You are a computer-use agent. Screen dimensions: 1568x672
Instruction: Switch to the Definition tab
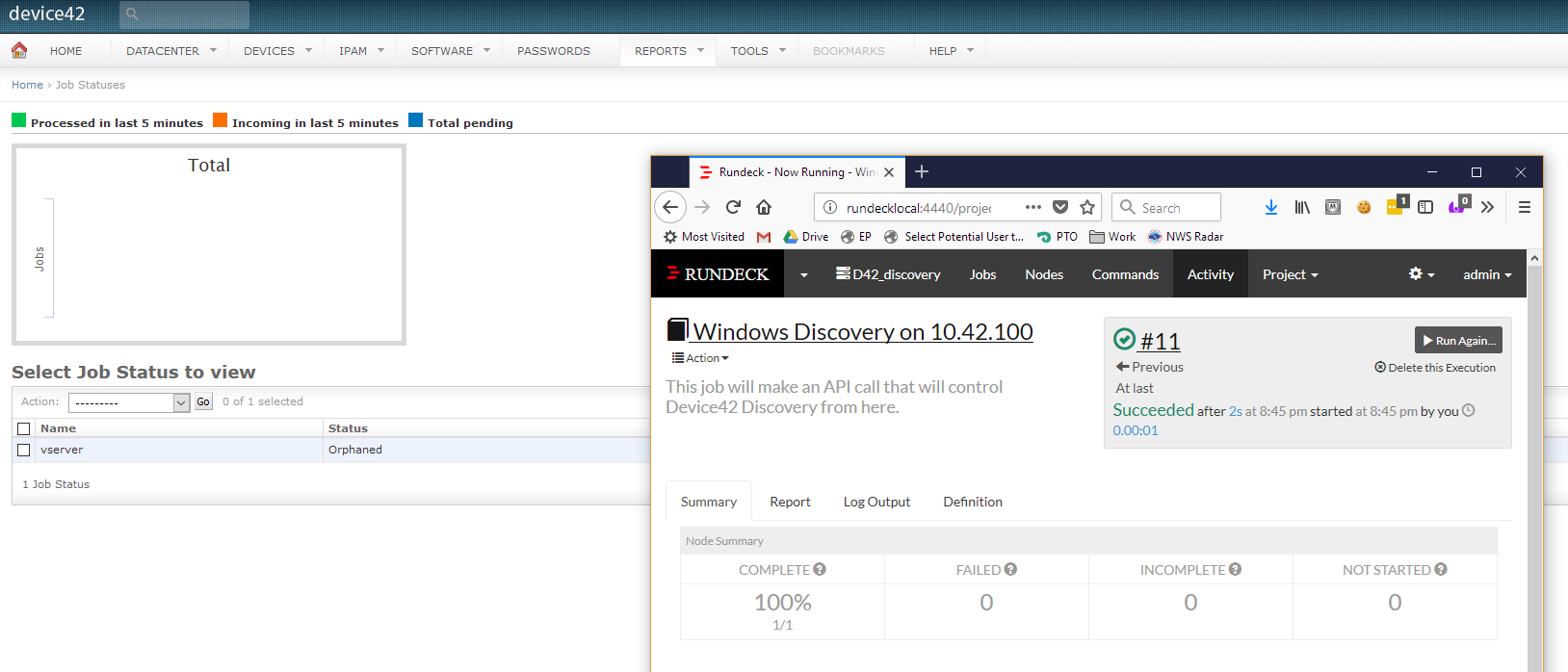[x=973, y=502]
